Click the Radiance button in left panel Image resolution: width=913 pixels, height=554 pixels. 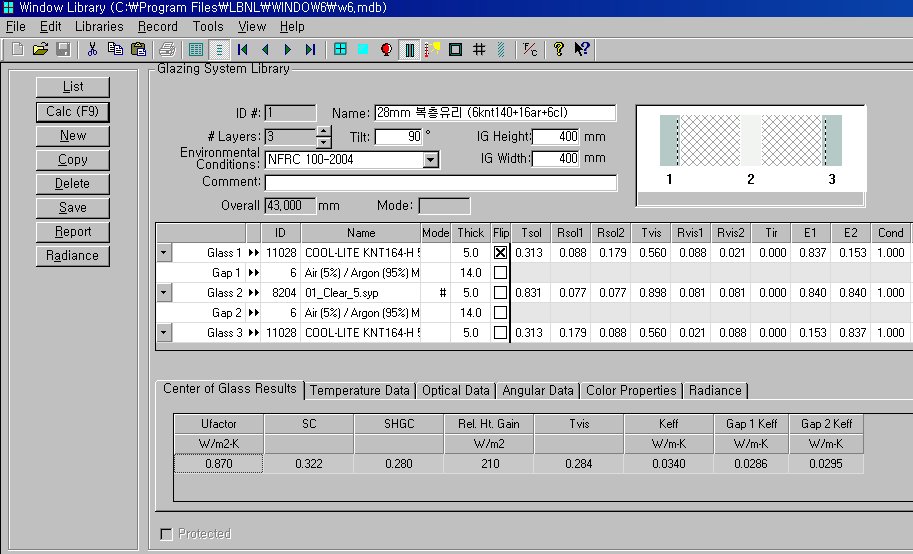72,256
